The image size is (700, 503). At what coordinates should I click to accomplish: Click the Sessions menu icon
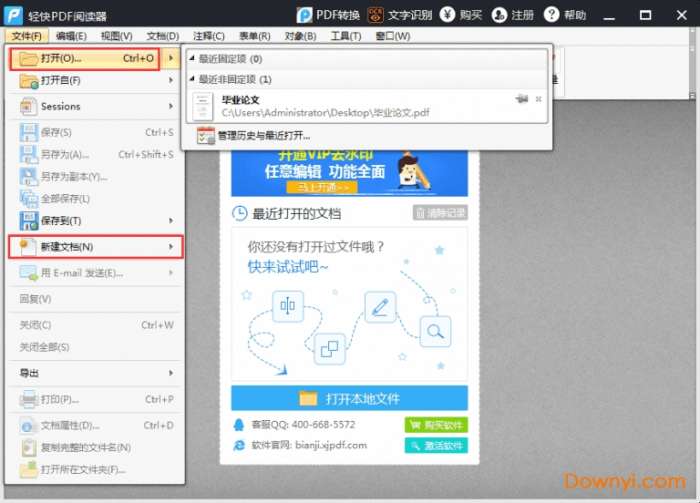(29, 107)
